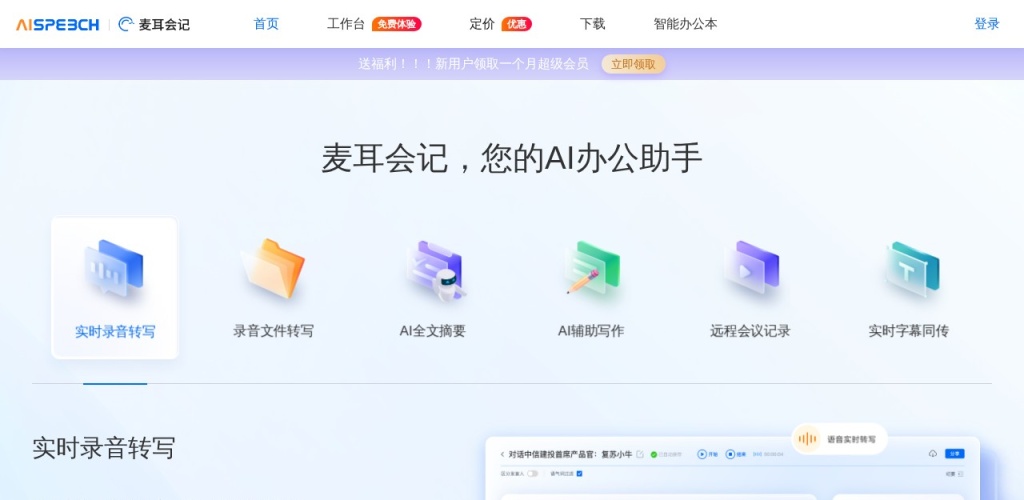This screenshot has height=500, width=1024.
Task: Click the blue 分享 button in preview
Action: pos(955,453)
